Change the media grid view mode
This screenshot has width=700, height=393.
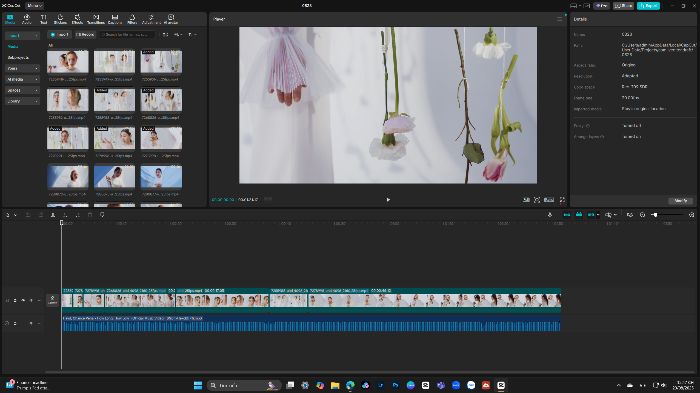tap(165, 34)
